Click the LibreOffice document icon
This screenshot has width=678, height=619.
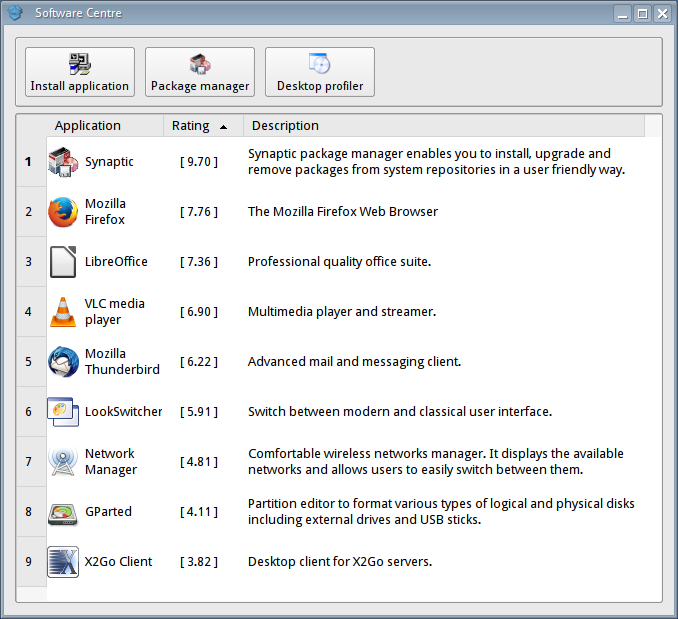point(63,262)
